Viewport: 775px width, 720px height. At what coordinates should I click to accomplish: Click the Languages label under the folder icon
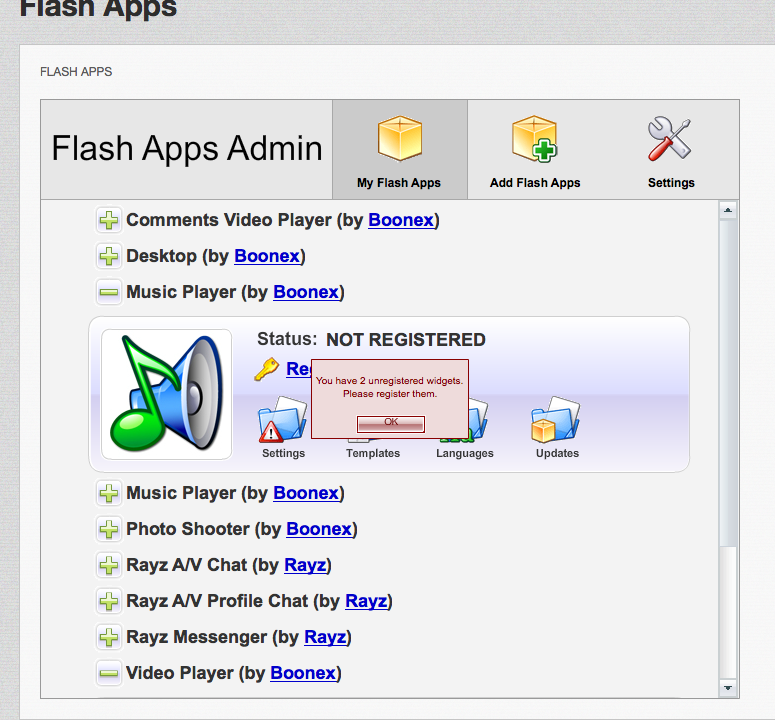(465, 453)
